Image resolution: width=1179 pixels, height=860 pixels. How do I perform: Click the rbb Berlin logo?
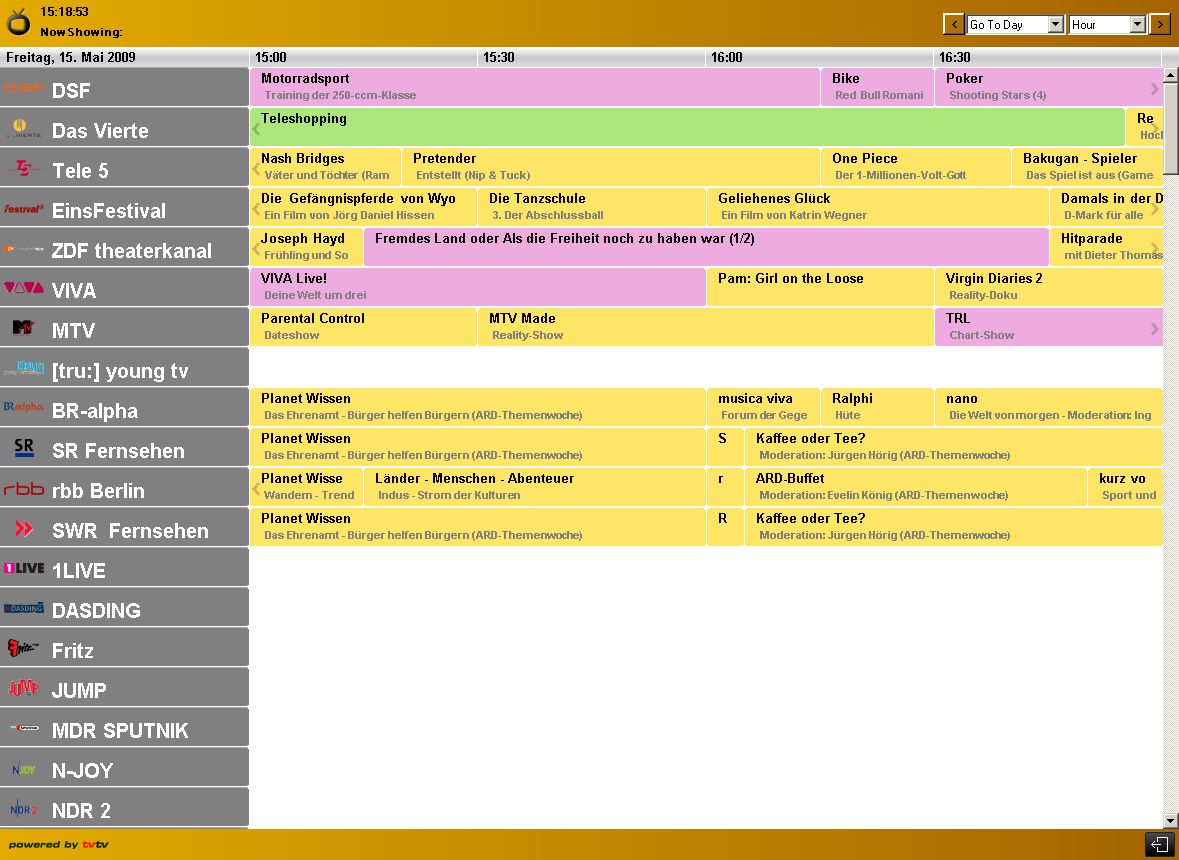pos(23,489)
